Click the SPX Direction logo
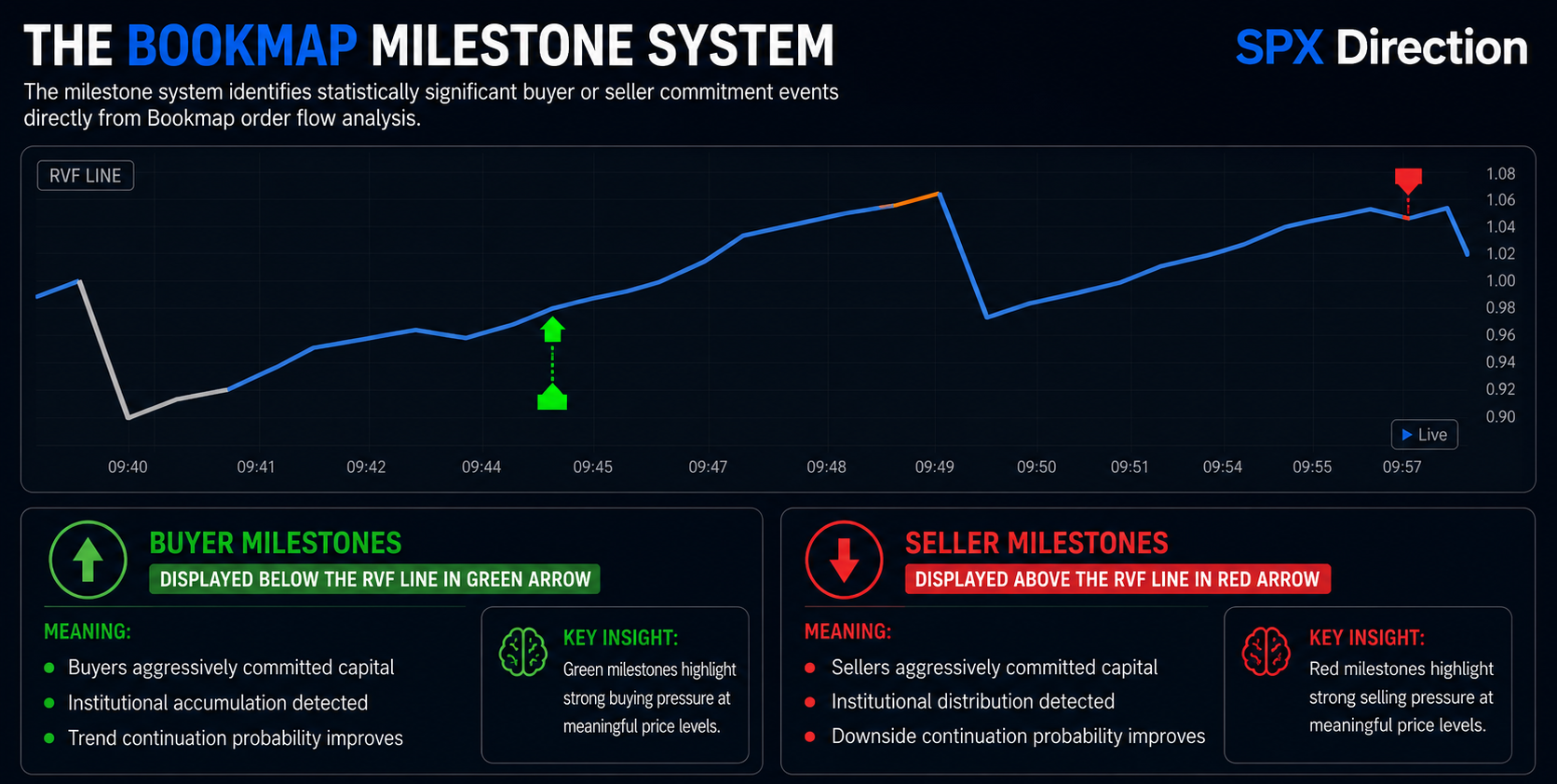The height and width of the screenshot is (784, 1557). click(1381, 47)
